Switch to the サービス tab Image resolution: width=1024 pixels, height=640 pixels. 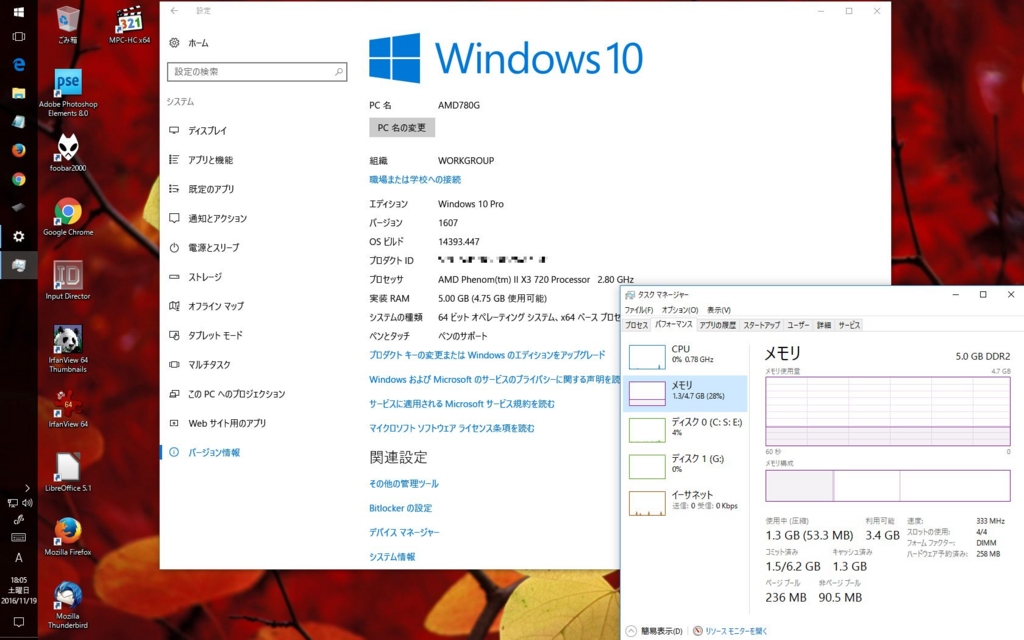pyautogui.click(x=849, y=325)
